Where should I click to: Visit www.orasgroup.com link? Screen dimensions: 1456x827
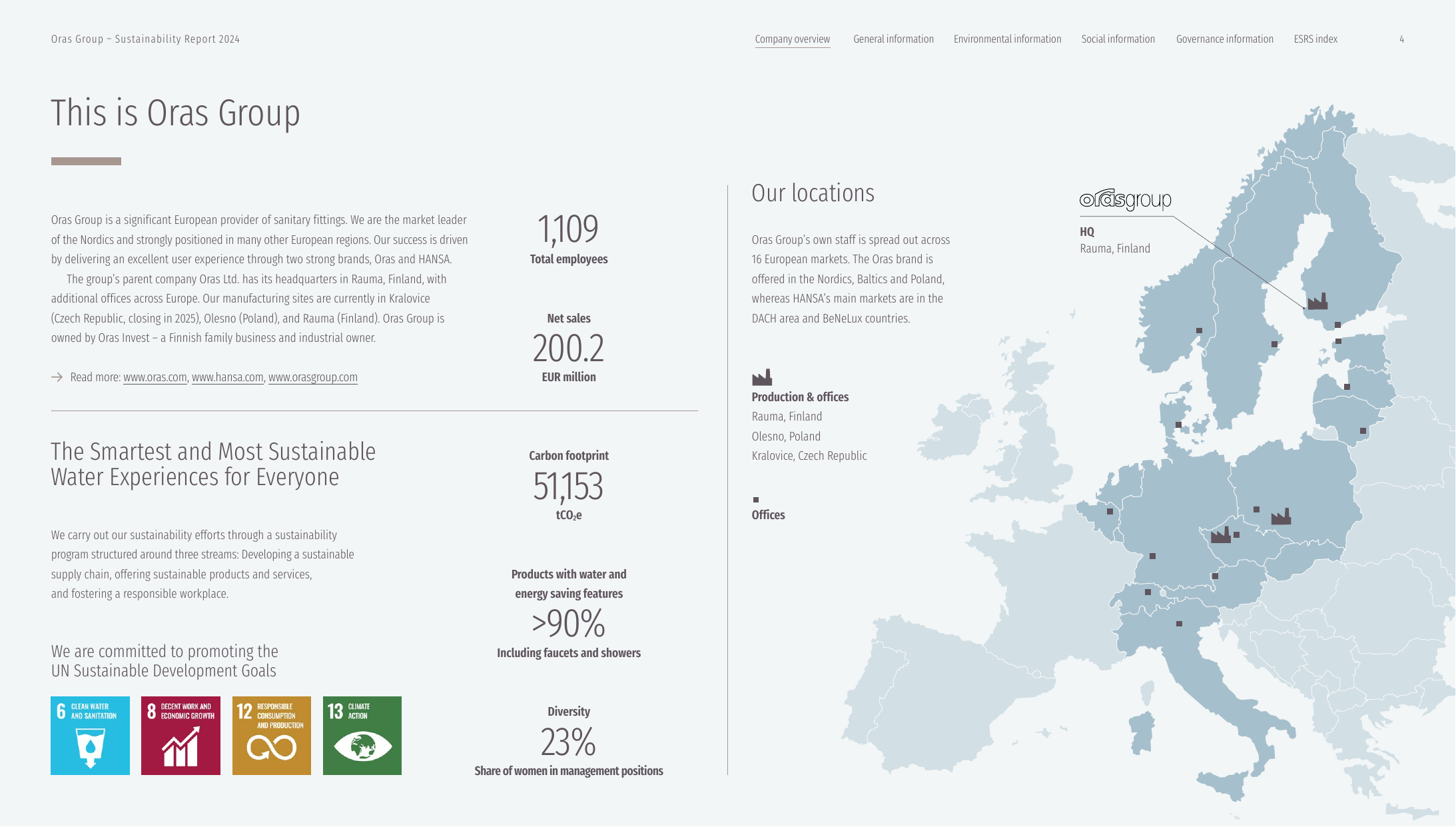[x=313, y=377]
